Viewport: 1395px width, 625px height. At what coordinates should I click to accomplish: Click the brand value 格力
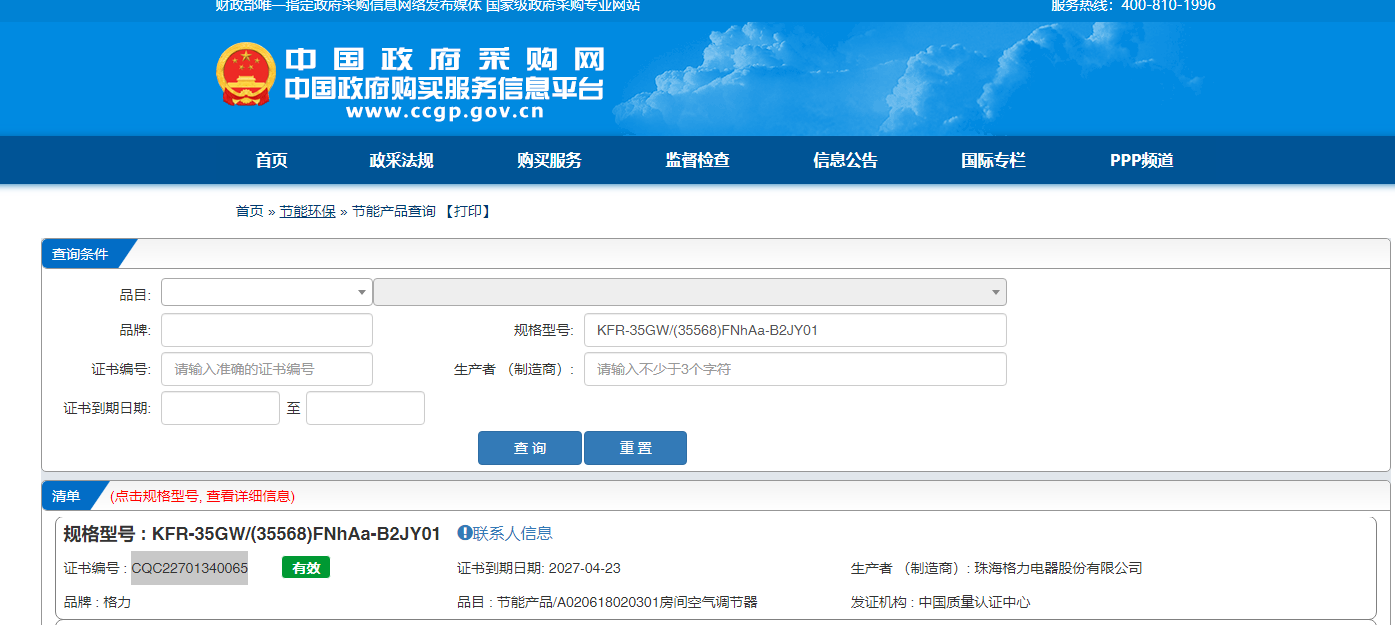pyautogui.click(x=117, y=602)
